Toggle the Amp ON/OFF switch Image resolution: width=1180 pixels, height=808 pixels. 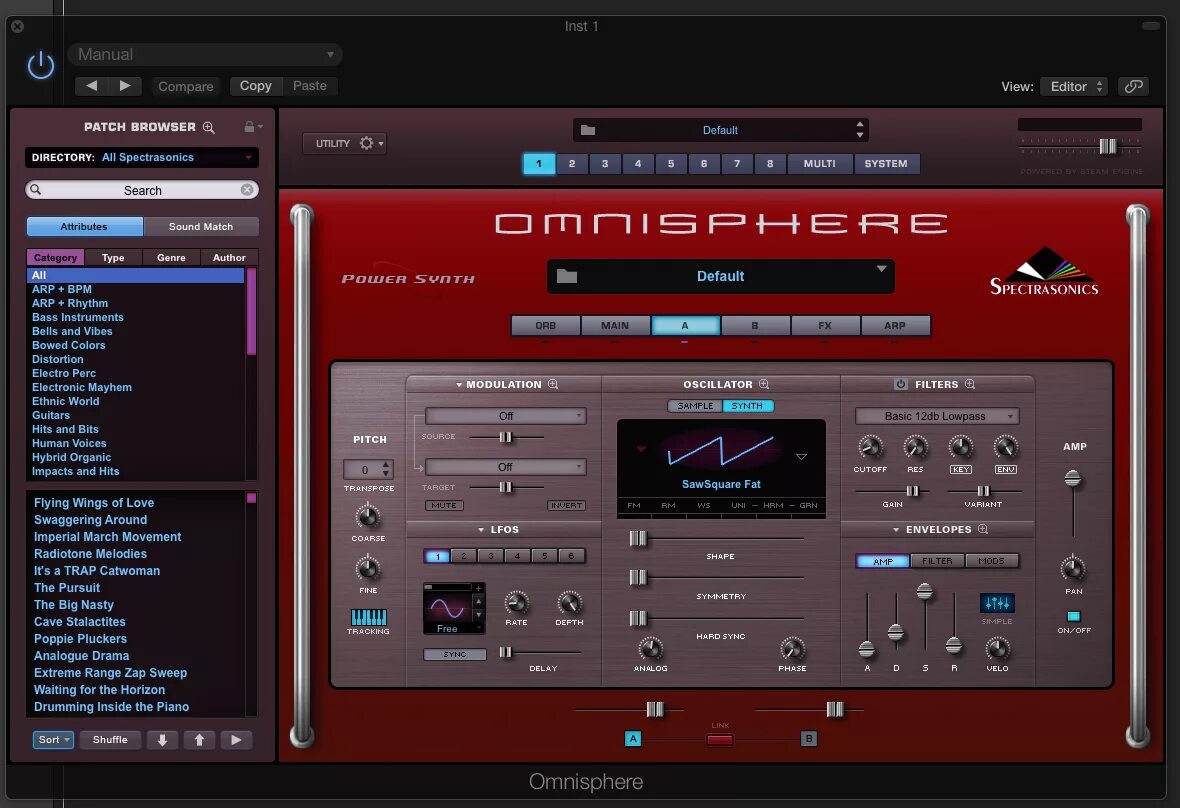click(x=1074, y=616)
